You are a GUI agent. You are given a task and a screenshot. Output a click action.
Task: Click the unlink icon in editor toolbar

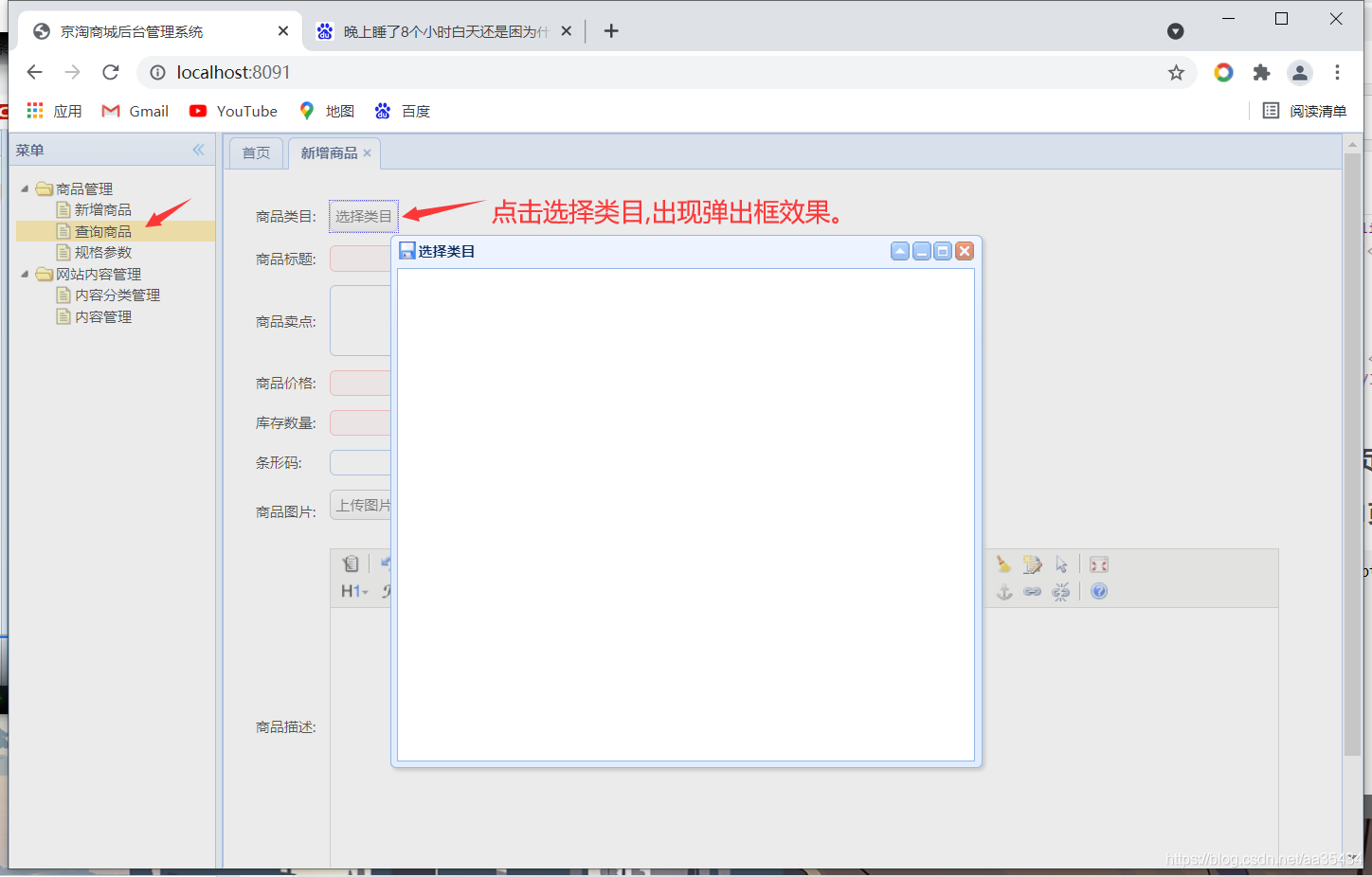1061,591
